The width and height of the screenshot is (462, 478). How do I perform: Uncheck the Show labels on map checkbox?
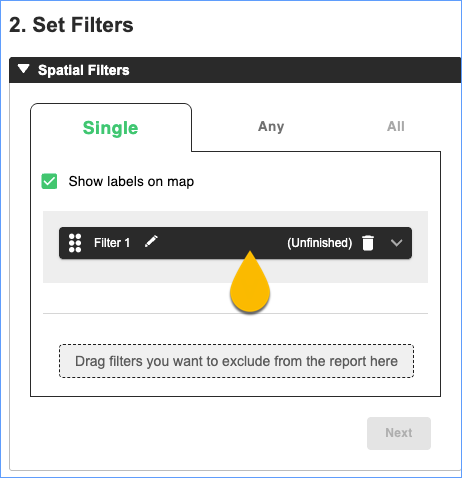[49, 181]
